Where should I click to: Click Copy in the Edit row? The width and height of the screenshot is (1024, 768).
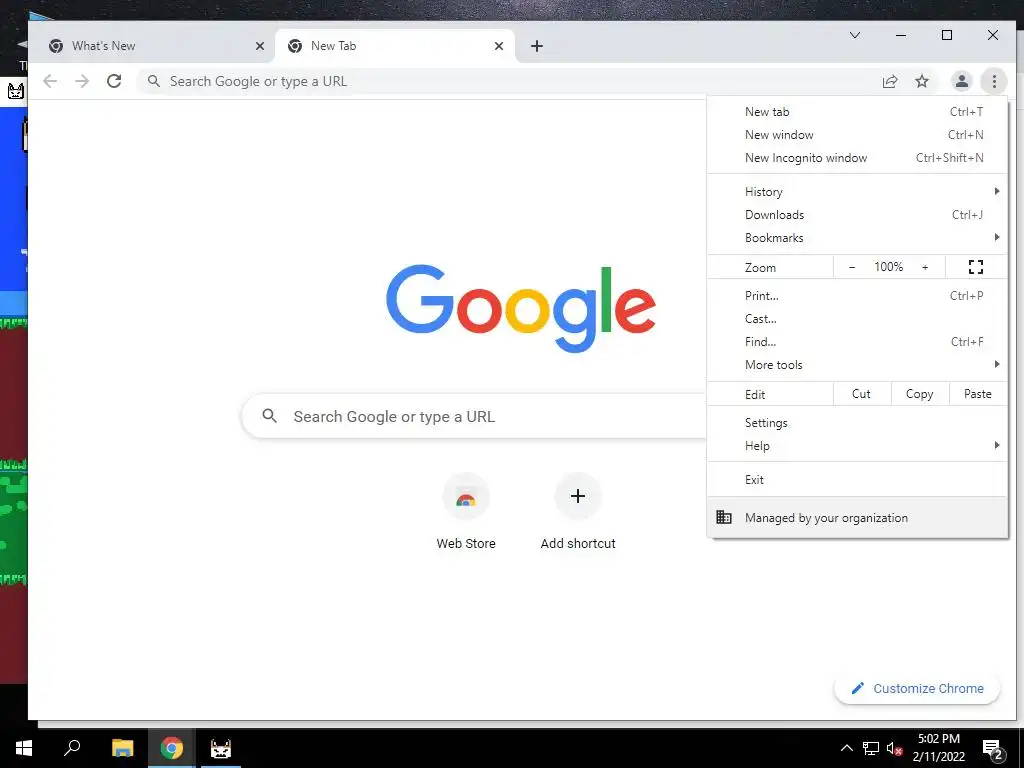click(920, 394)
